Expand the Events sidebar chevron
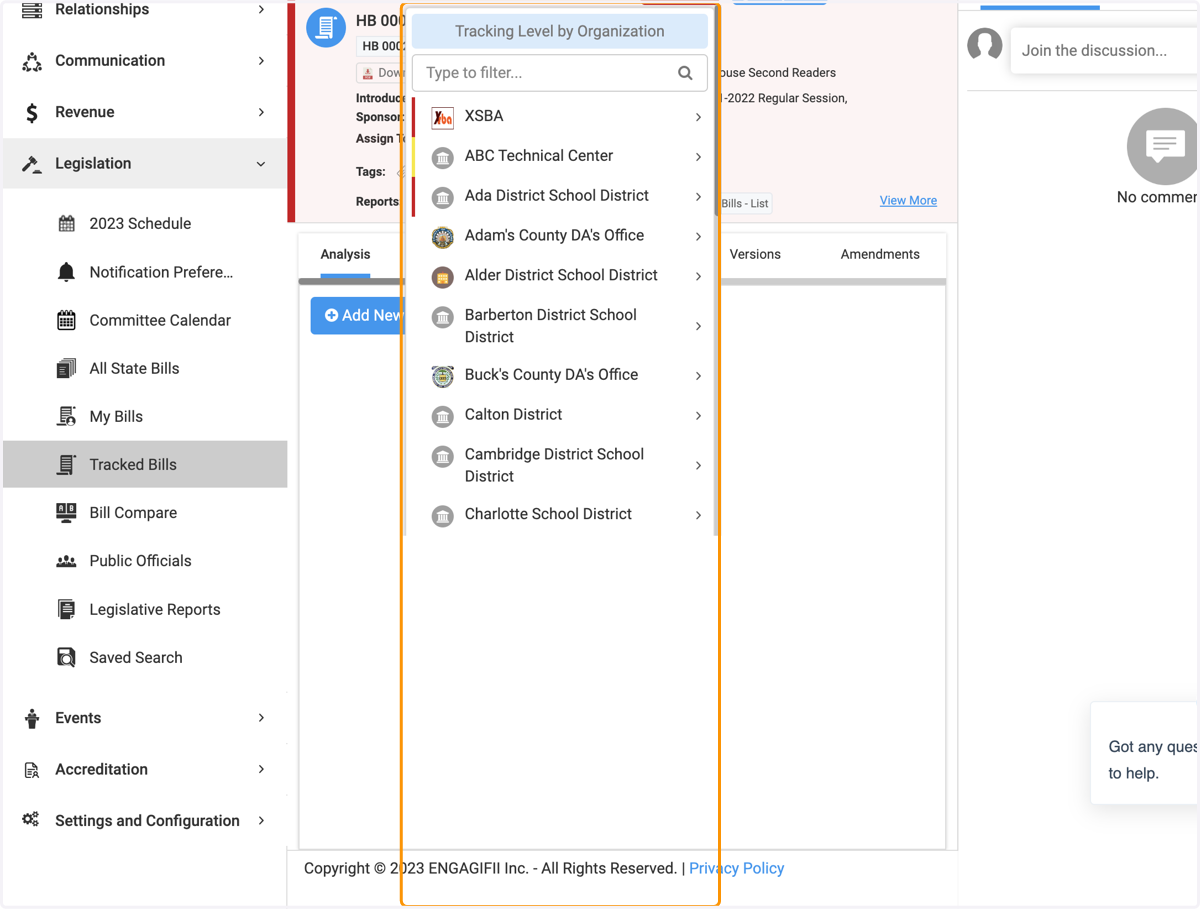This screenshot has width=1200, height=909. 261,718
